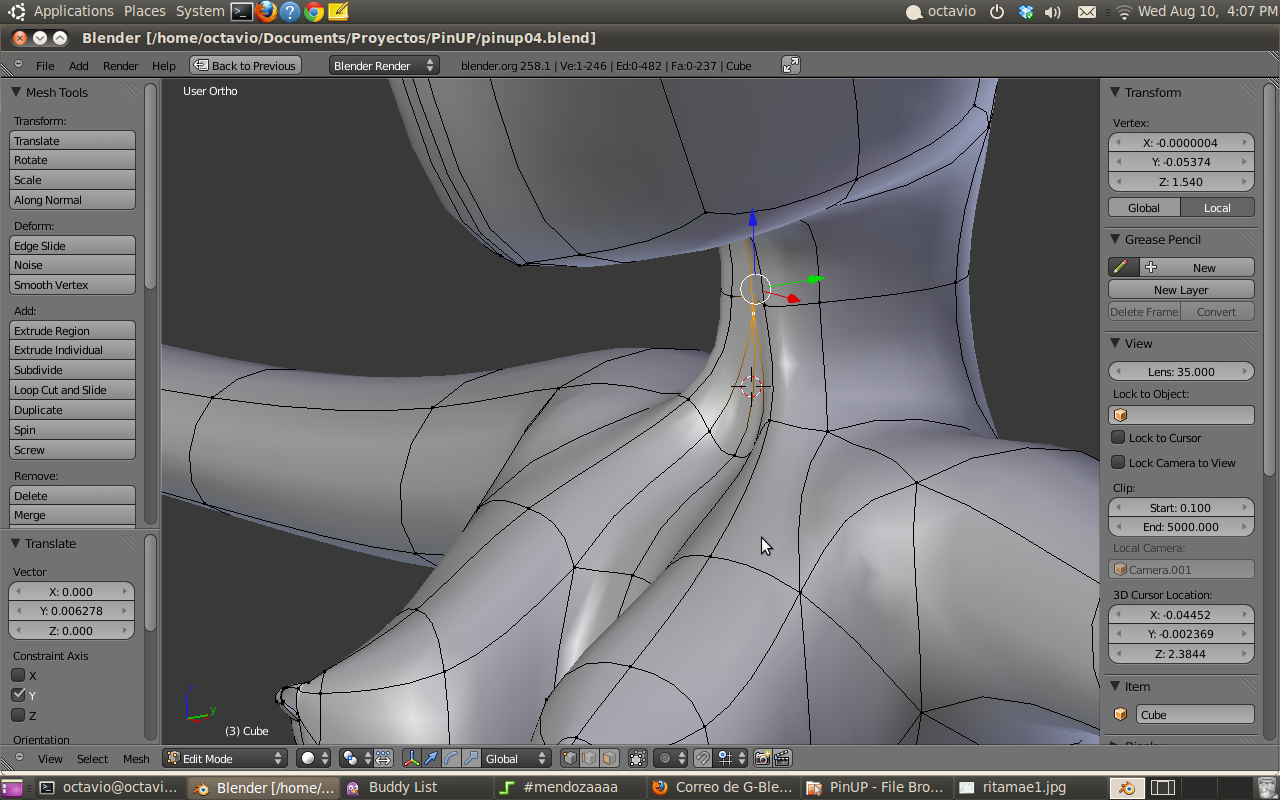The width and height of the screenshot is (1280, 800).
Task: Switch to vertex select mode
Action: 569,759
